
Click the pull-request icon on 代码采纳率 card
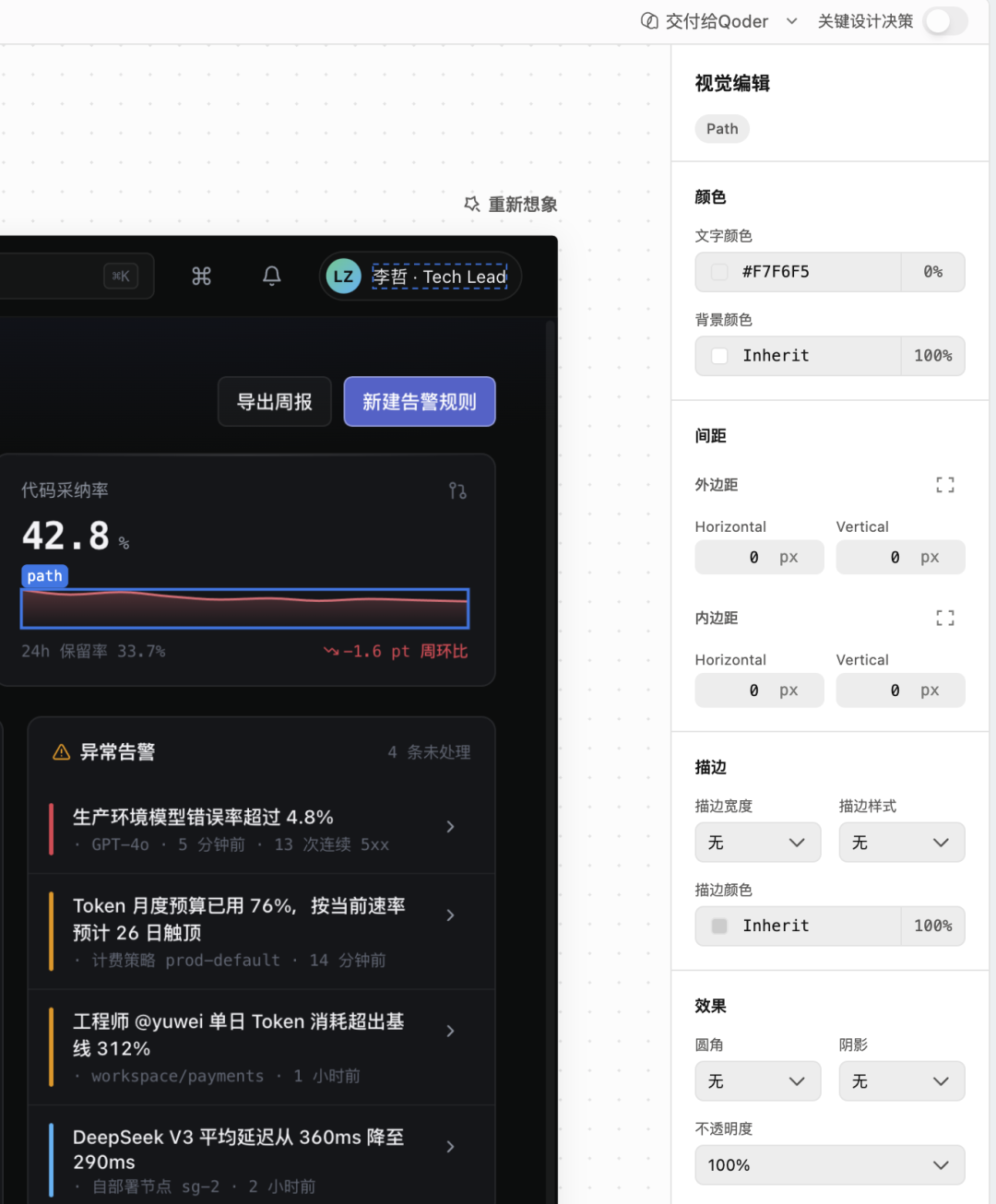coord(457,490)
